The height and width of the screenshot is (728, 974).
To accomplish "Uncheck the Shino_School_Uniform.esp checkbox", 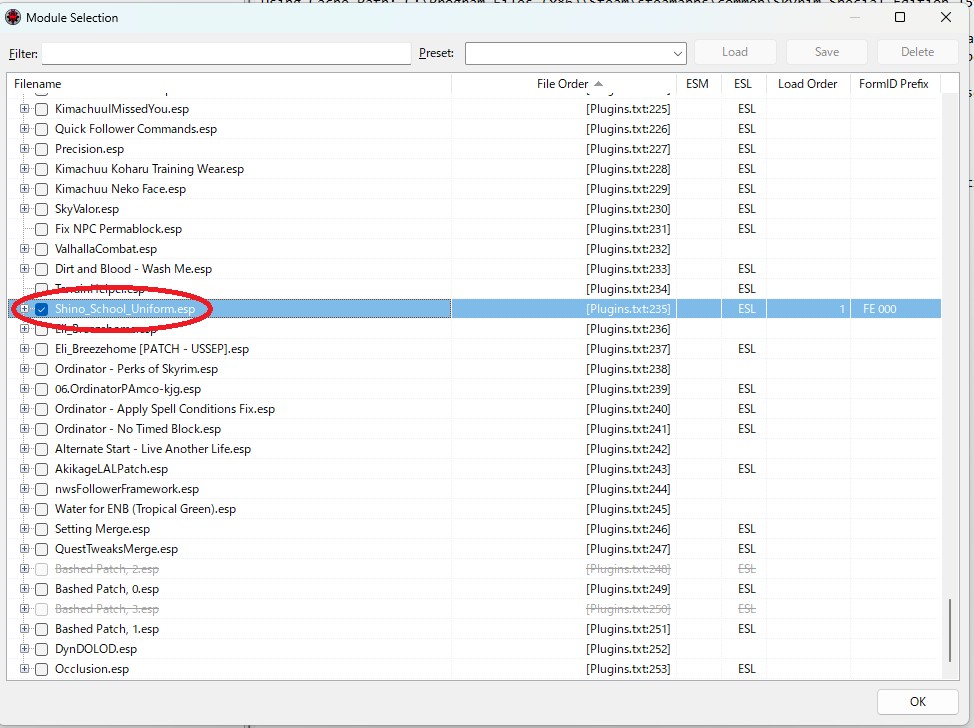I will point(41,309).
